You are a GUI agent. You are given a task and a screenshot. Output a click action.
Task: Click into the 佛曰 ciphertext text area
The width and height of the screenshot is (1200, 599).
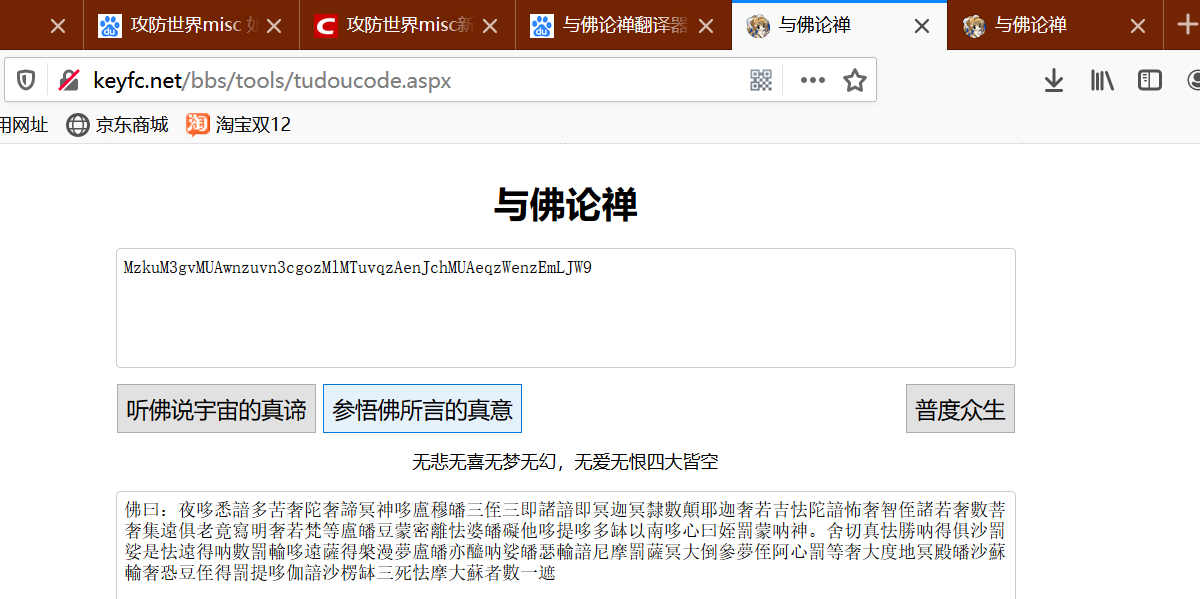coord(566,545)
